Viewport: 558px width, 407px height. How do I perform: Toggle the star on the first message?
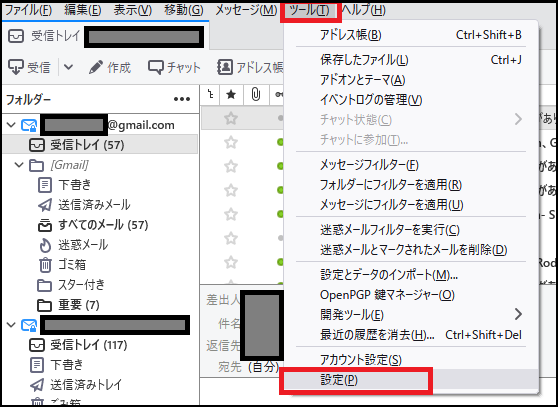(x=231, y=118)
